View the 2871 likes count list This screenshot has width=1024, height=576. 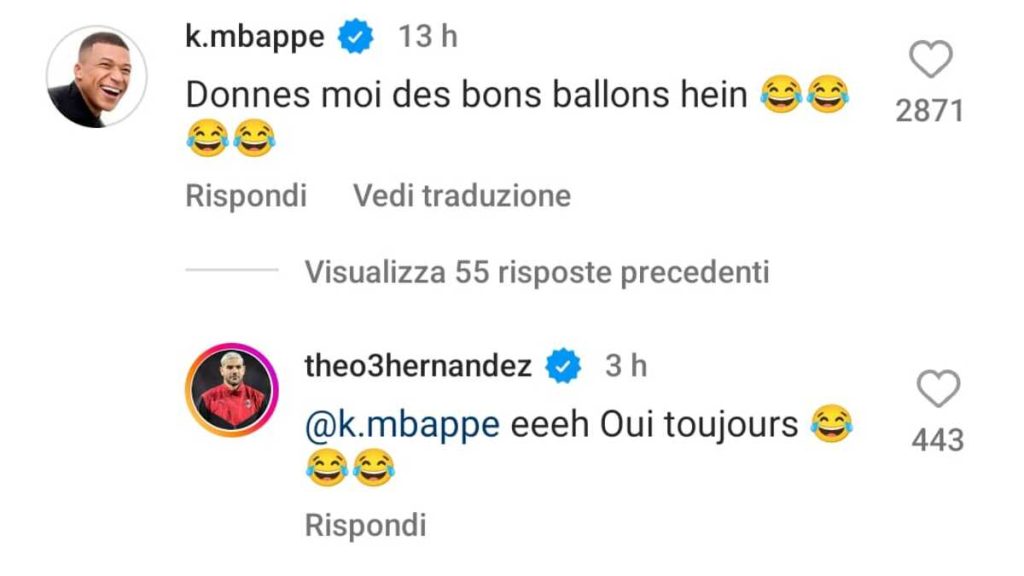(930, 110)
